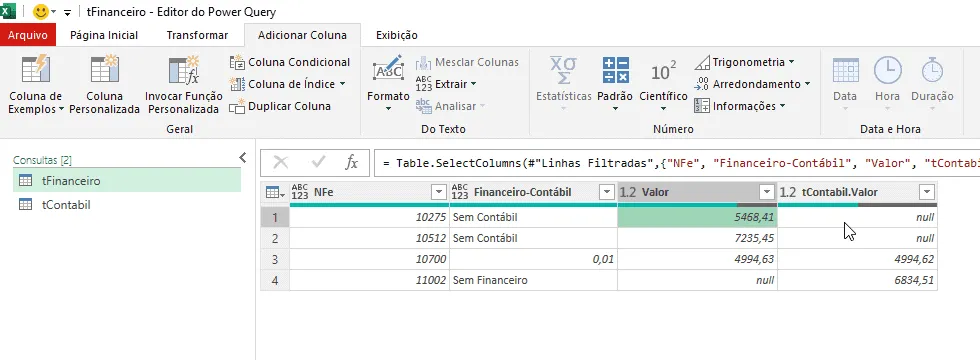This screenshot has height=360, width=980.
Task: Collapse the Consultas pane chevron
Action: 243,158
